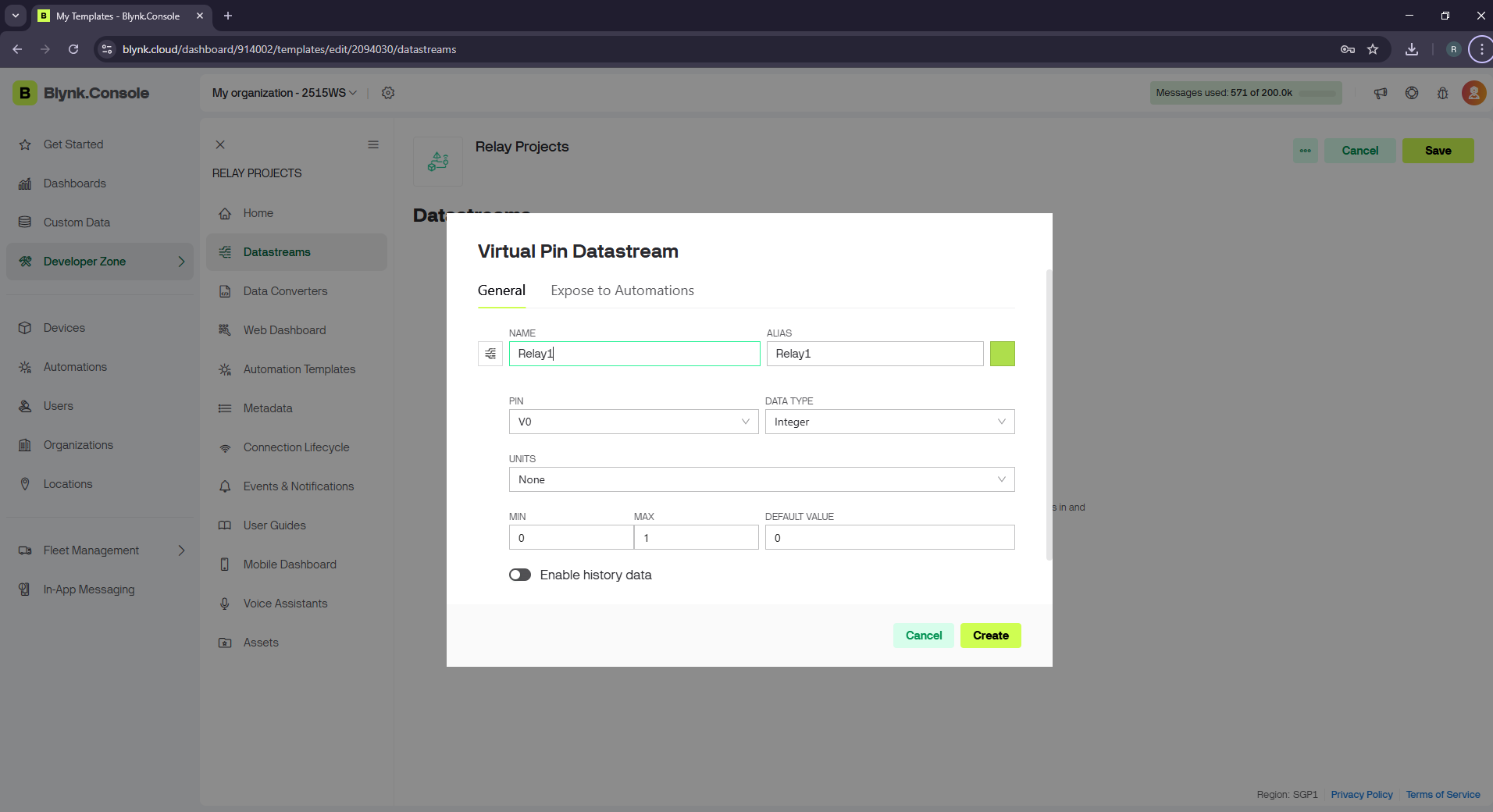The image size is (1493, 812).
Task: Open the browser downloads icon
Action: coord(1412,49)
